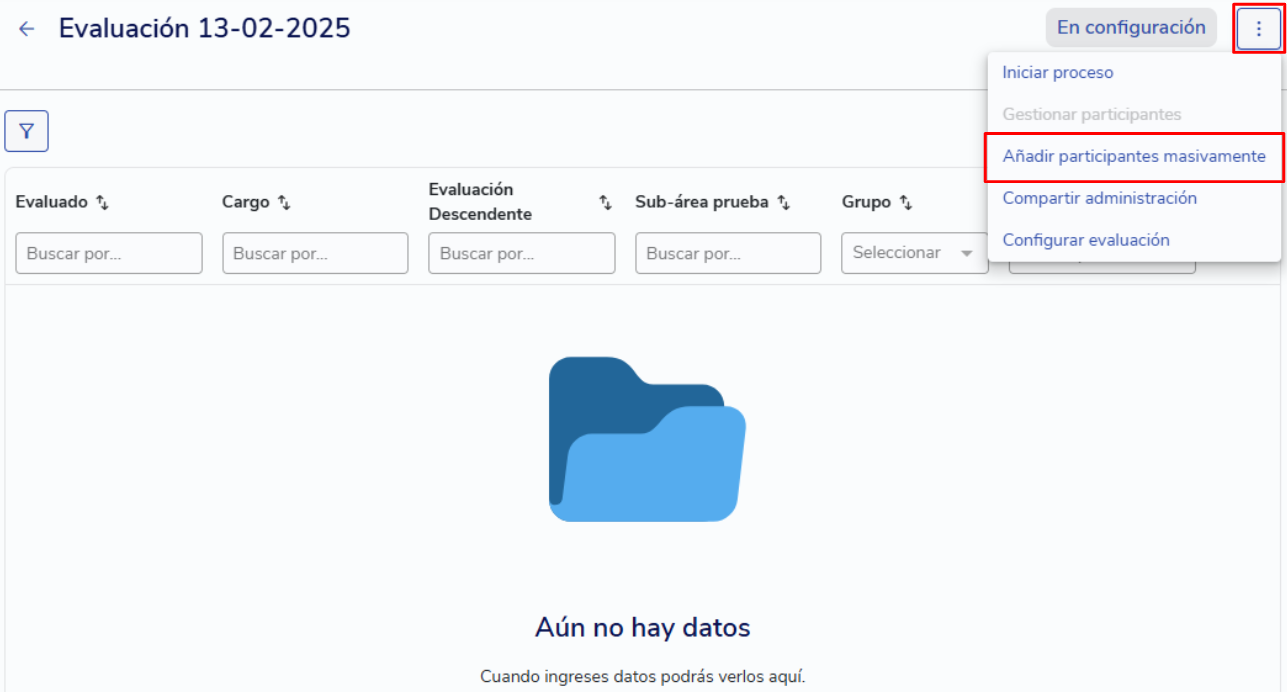Click the En configuración status badge

1130,28
